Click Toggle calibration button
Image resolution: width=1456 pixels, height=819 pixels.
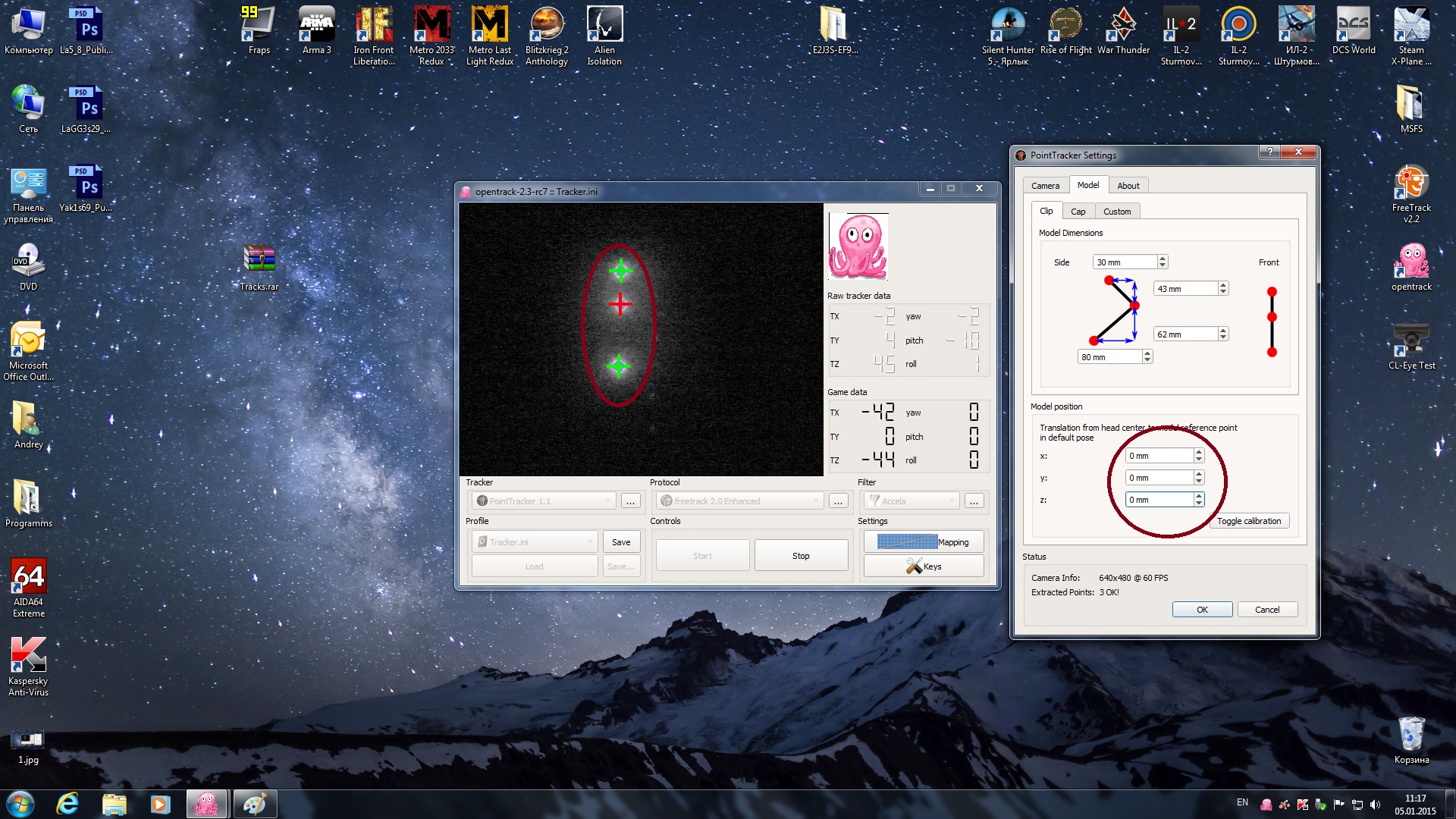pos(1248,521)
